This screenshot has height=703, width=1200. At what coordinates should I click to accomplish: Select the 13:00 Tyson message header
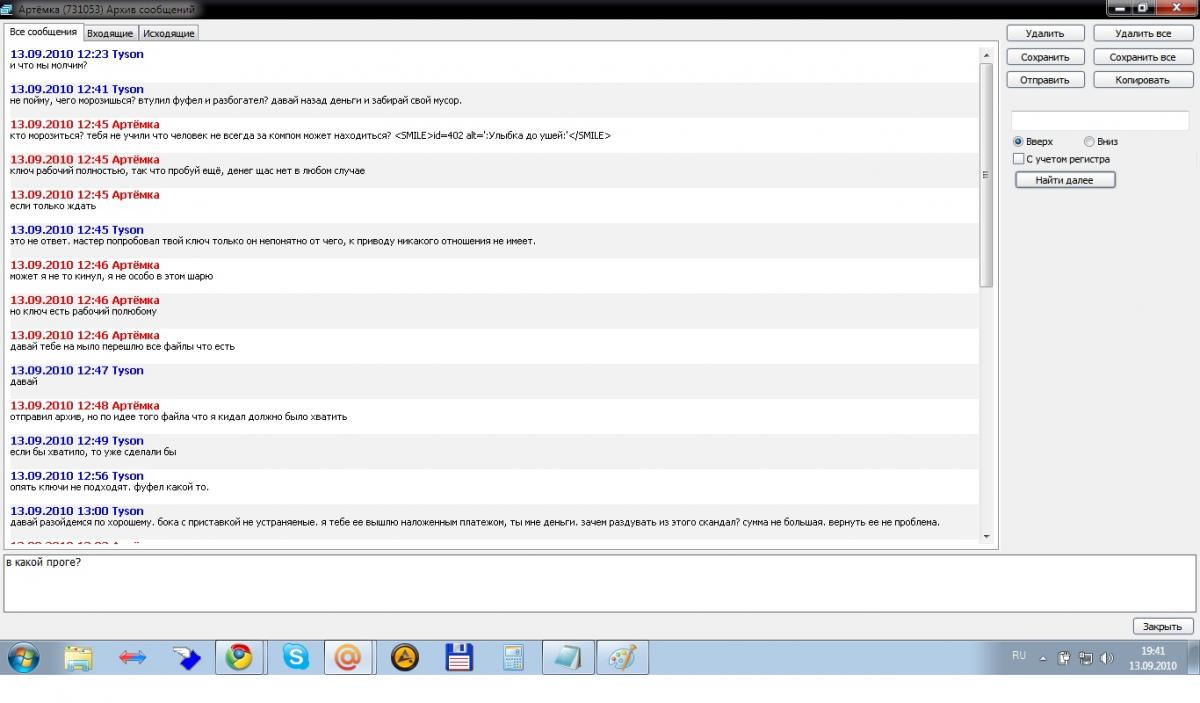pos(77,511)
